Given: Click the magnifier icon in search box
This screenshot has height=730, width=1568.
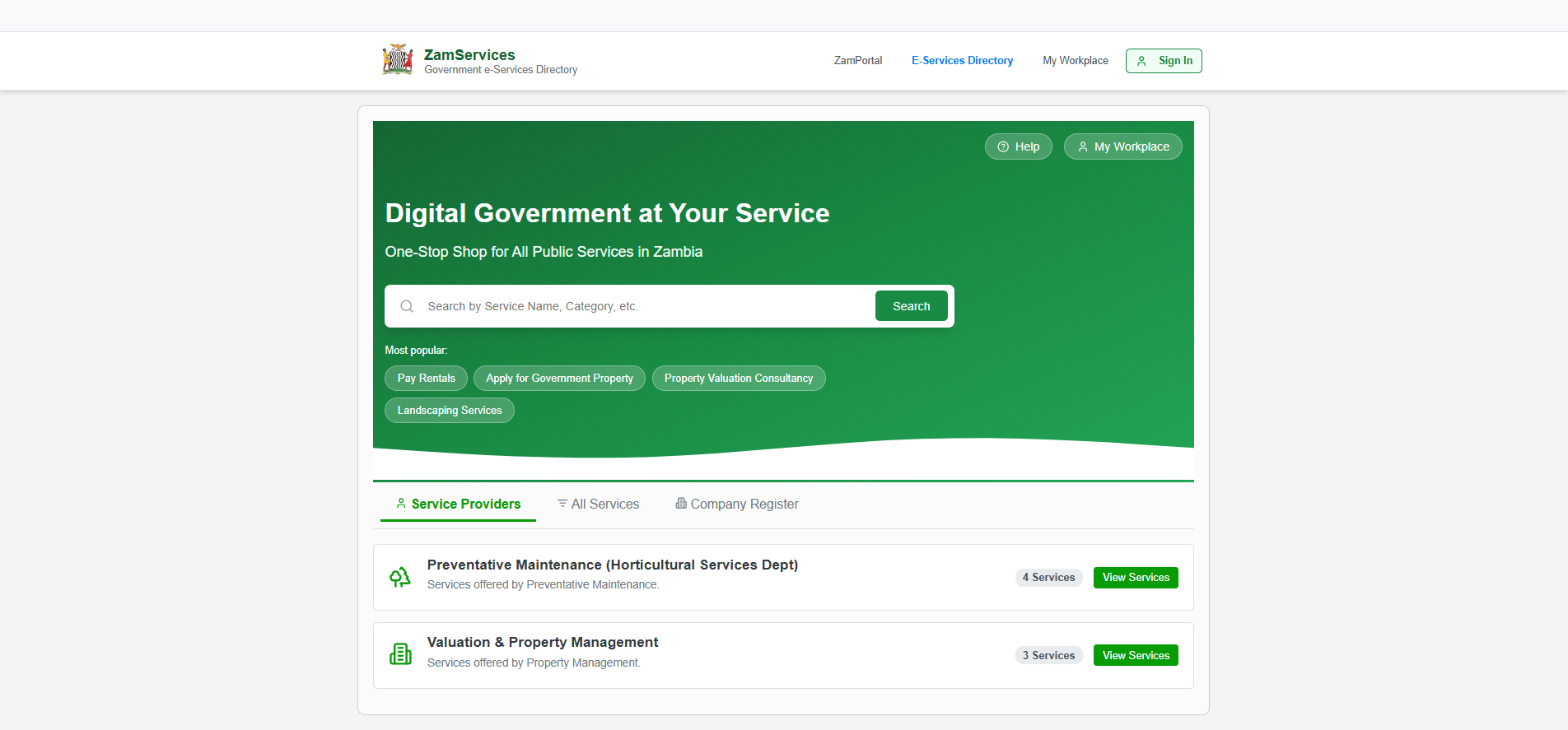Looking at the screenshot, I should coord(407,306).
